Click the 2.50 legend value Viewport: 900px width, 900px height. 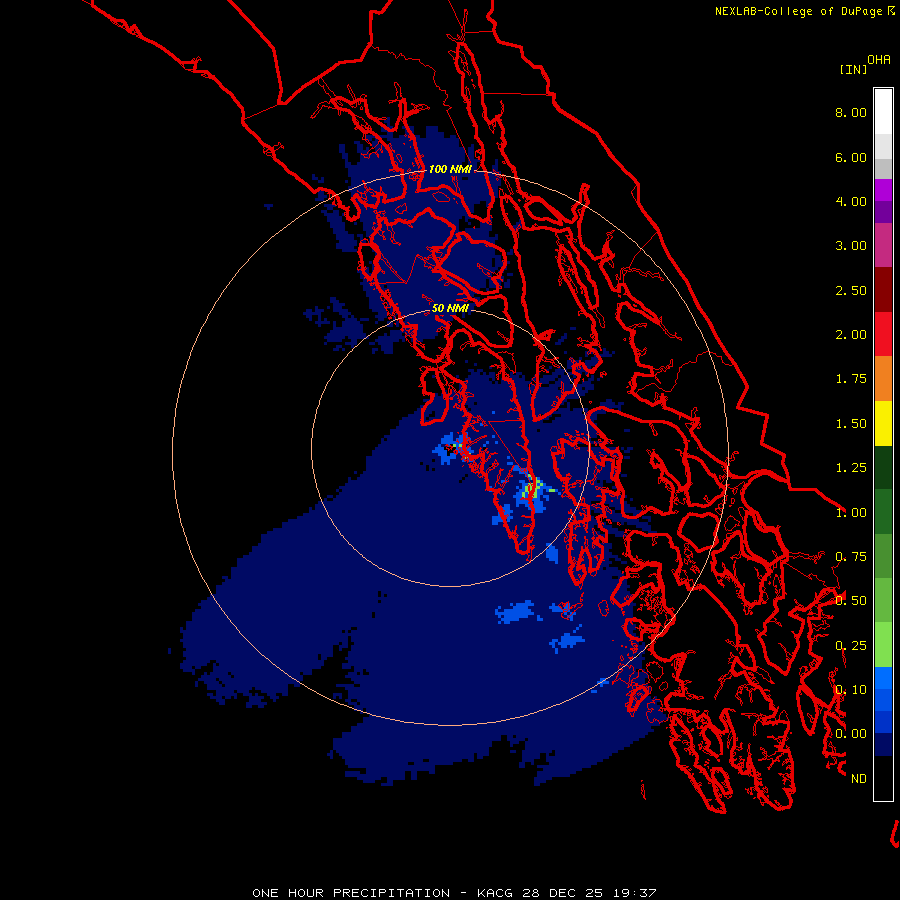[851, 290]
